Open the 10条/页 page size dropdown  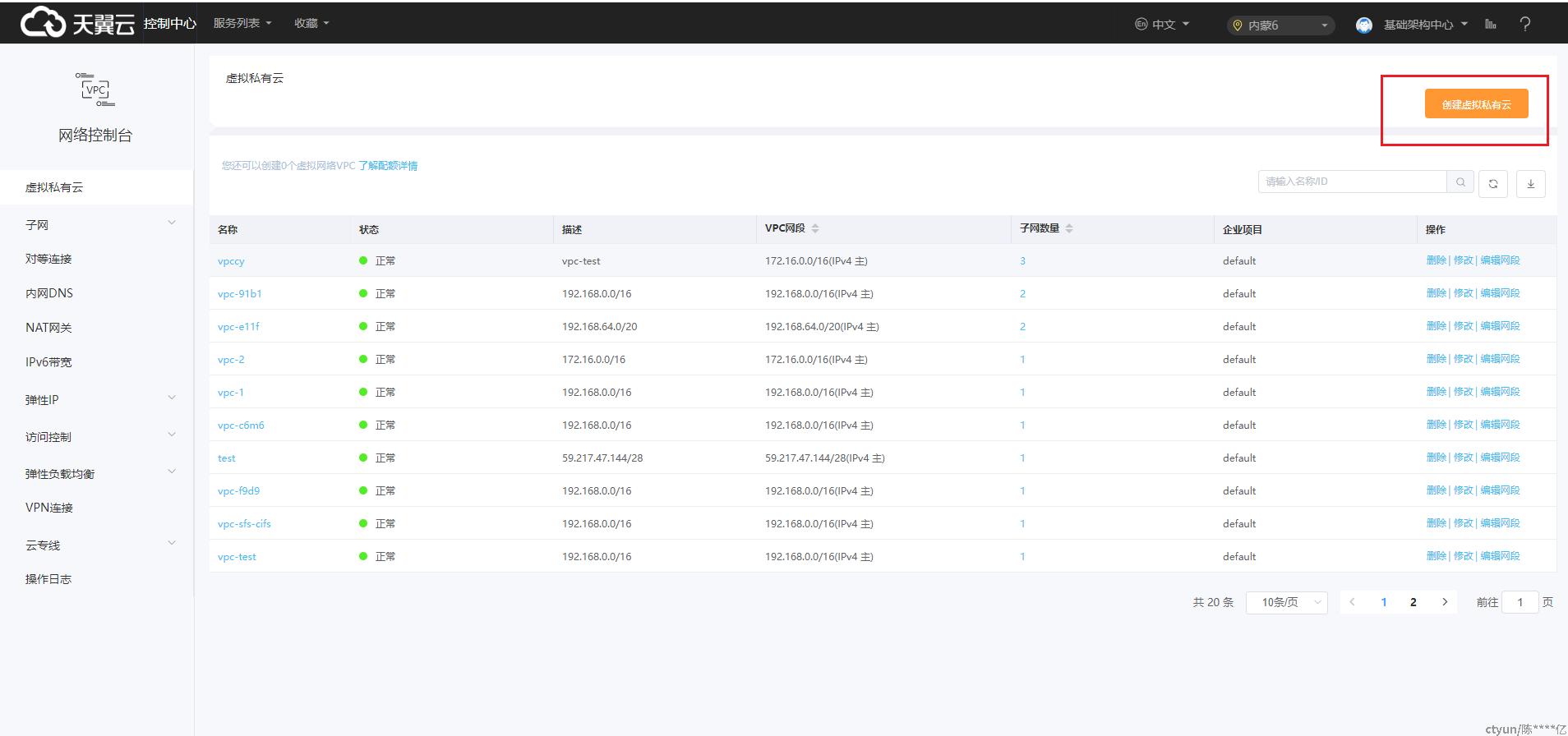1286,602
